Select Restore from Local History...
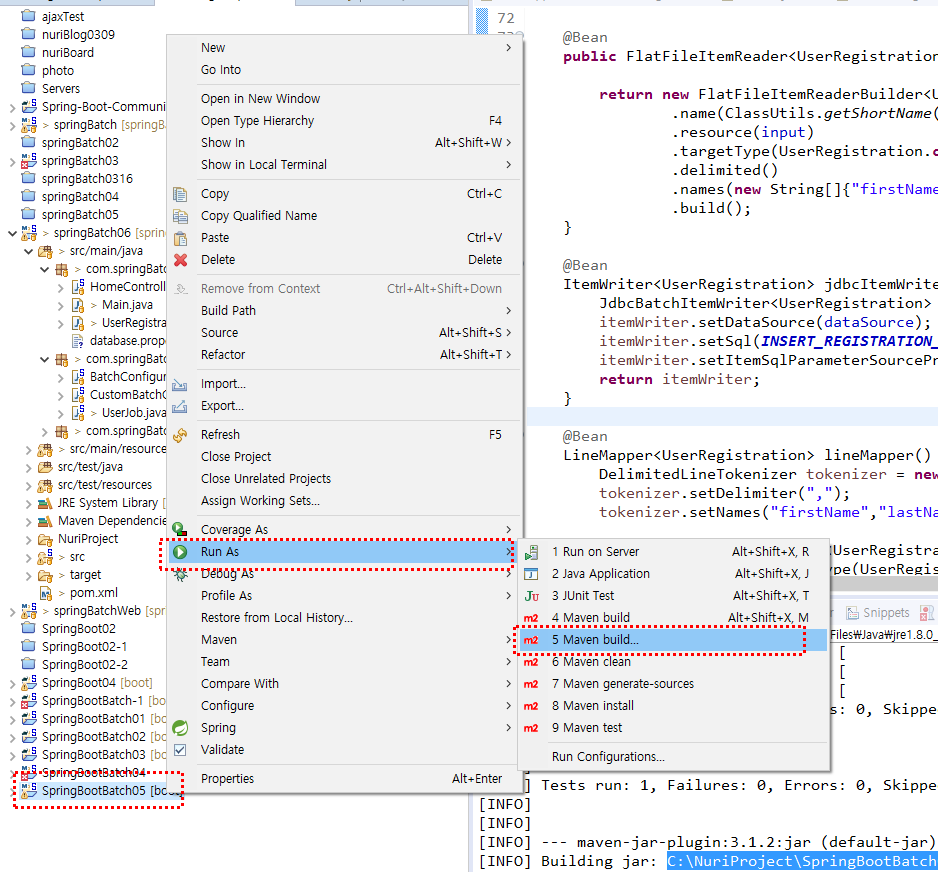The image size is (938, 872). (343, 618)
